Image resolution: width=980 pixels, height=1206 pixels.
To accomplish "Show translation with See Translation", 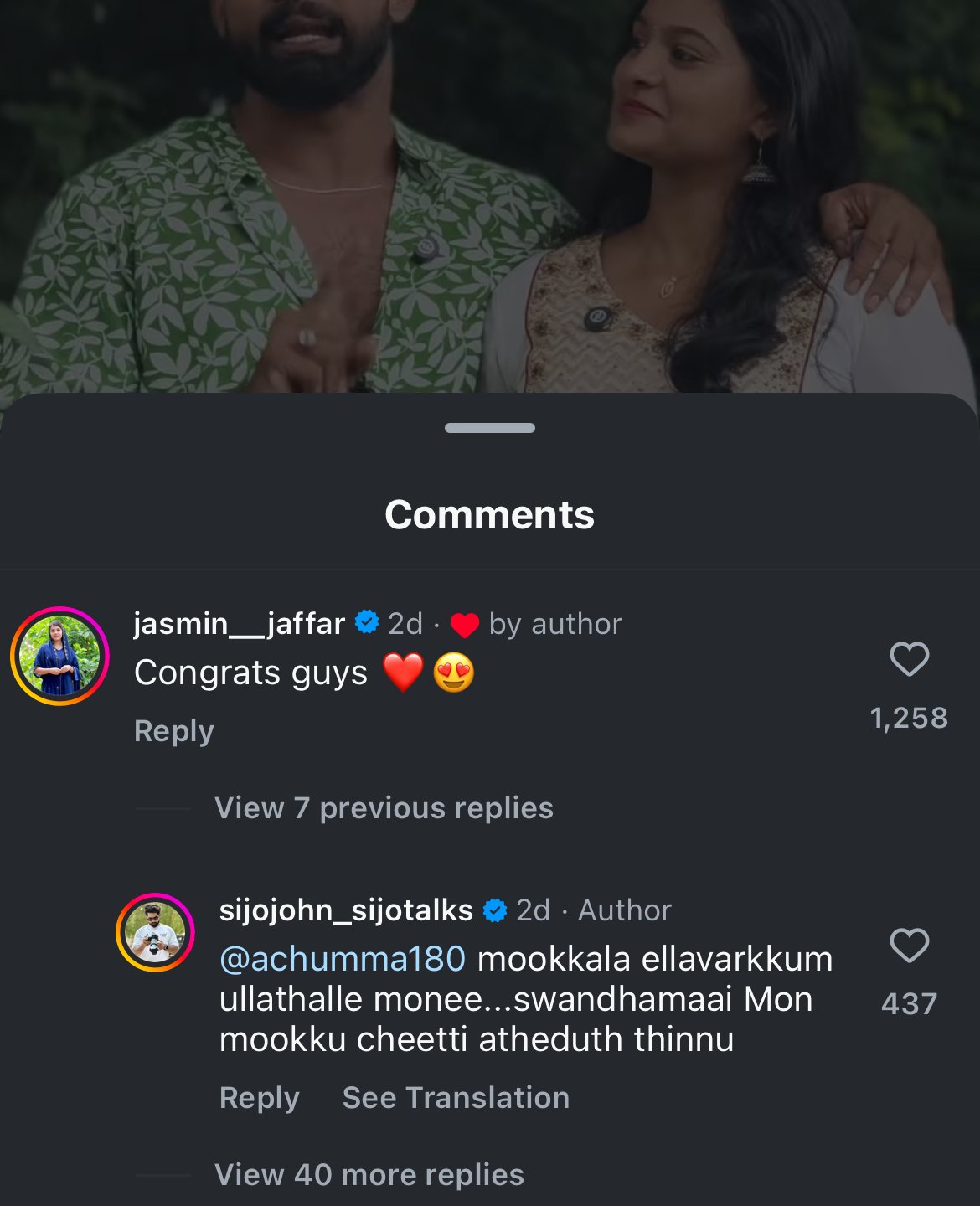I will [456, 1098].
